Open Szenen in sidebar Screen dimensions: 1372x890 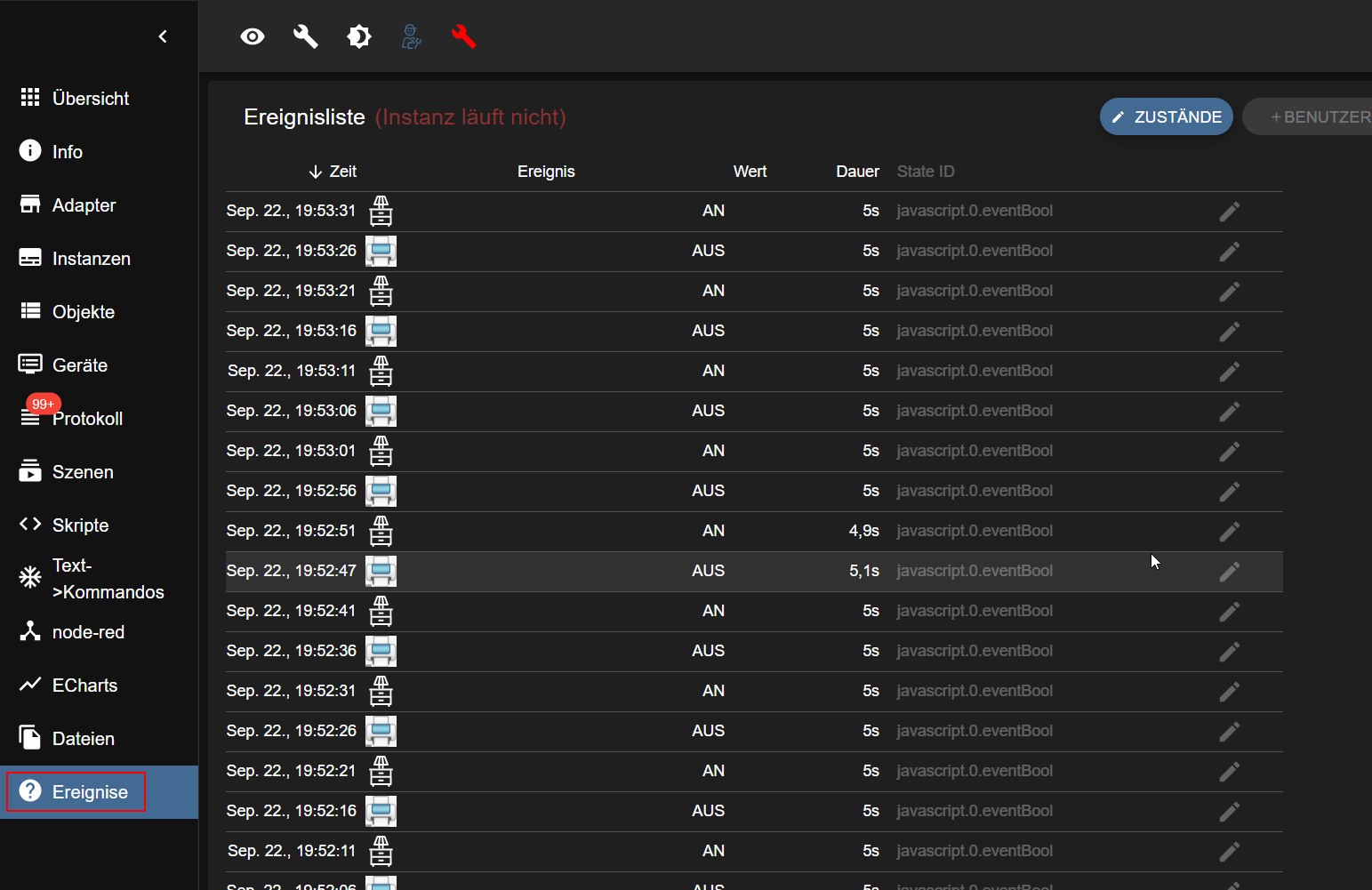point(99,471)
